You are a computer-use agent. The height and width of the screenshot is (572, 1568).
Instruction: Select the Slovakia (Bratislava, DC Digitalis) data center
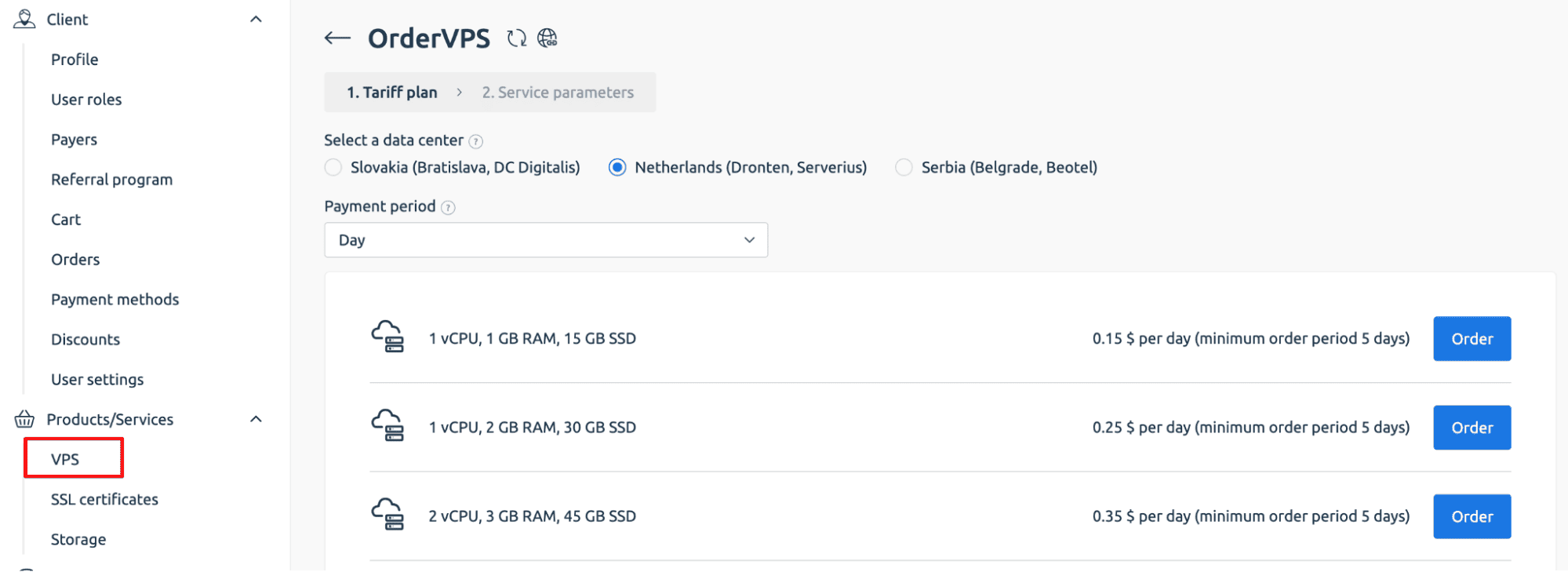coord(333,167)
